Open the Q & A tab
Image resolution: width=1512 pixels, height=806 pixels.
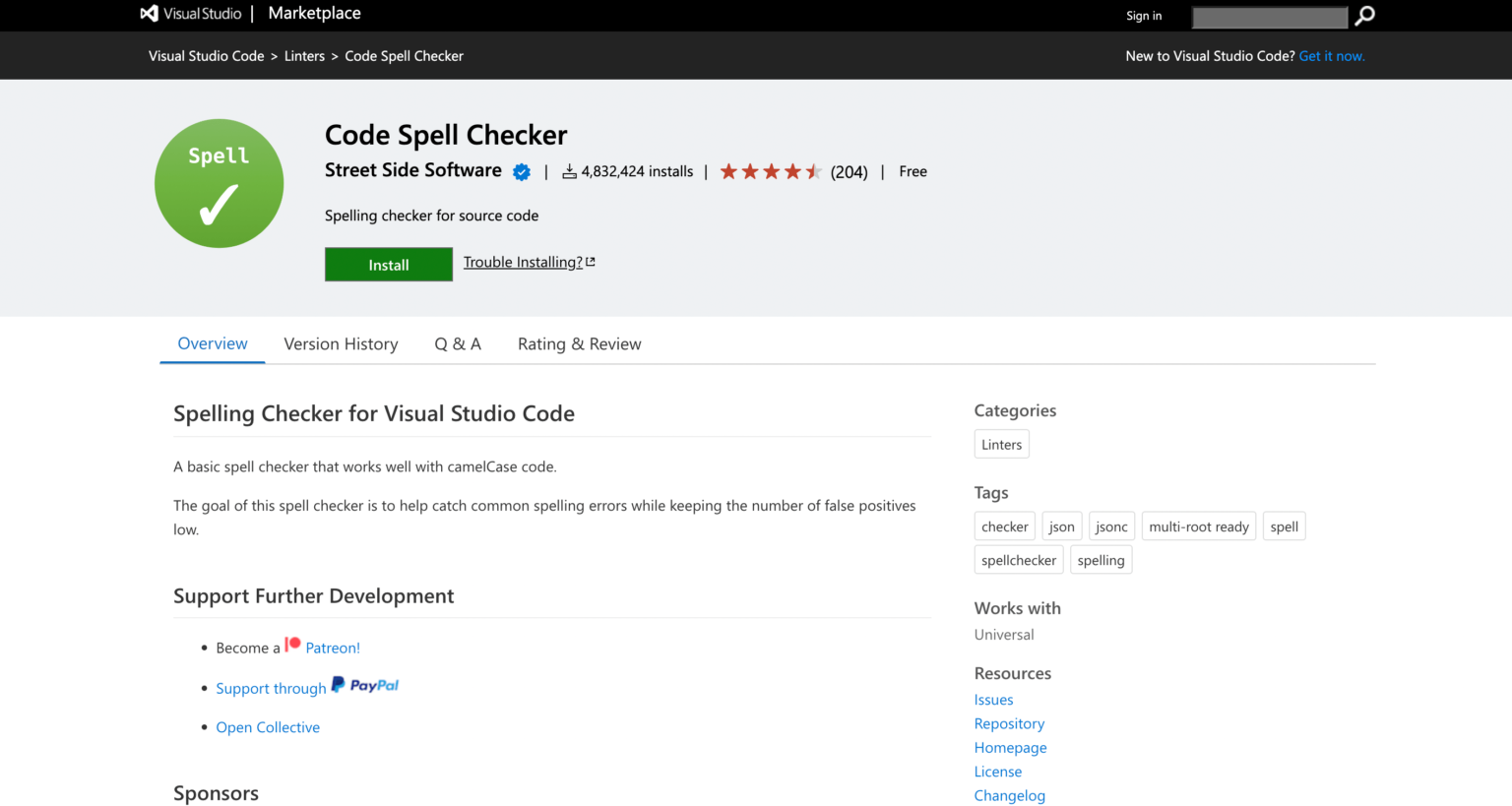tap(458, 343)
